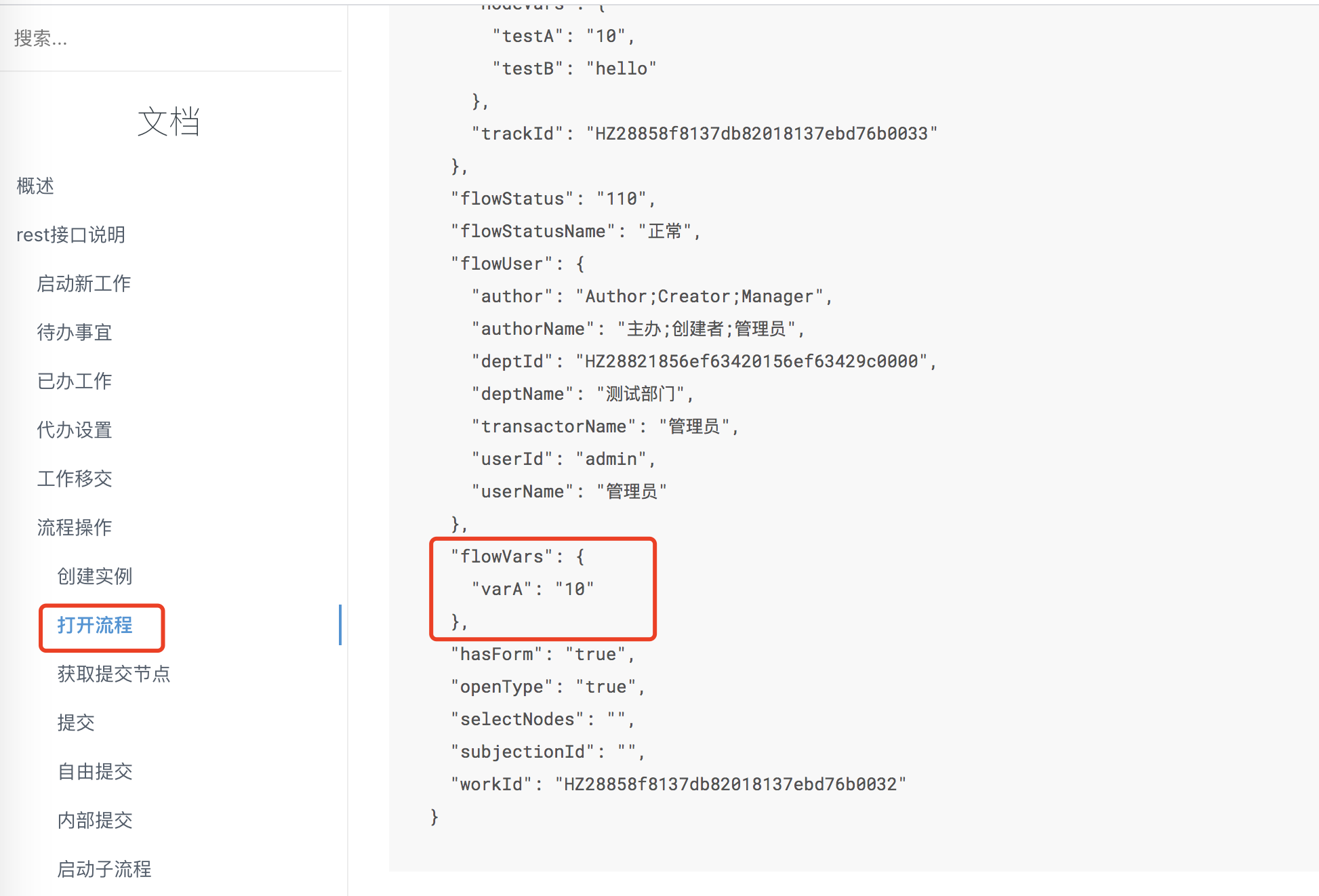The height and width of the screenshot is (896, 1319).
Task: Open the 概述 overview page
Action: coord(35,186)
